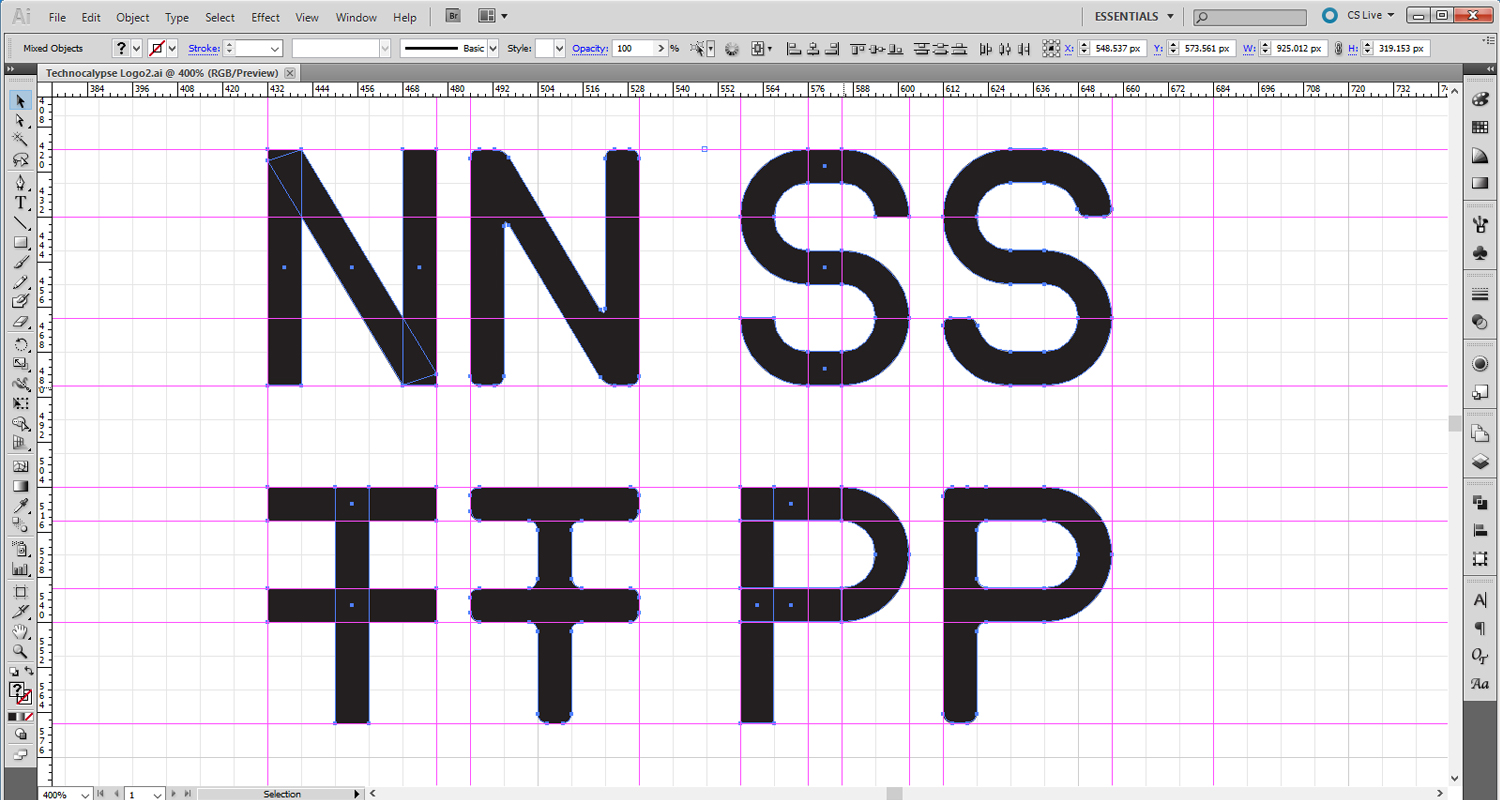Swap fill and stroke colors
The image size is (1500, 800).
(29, 671)
